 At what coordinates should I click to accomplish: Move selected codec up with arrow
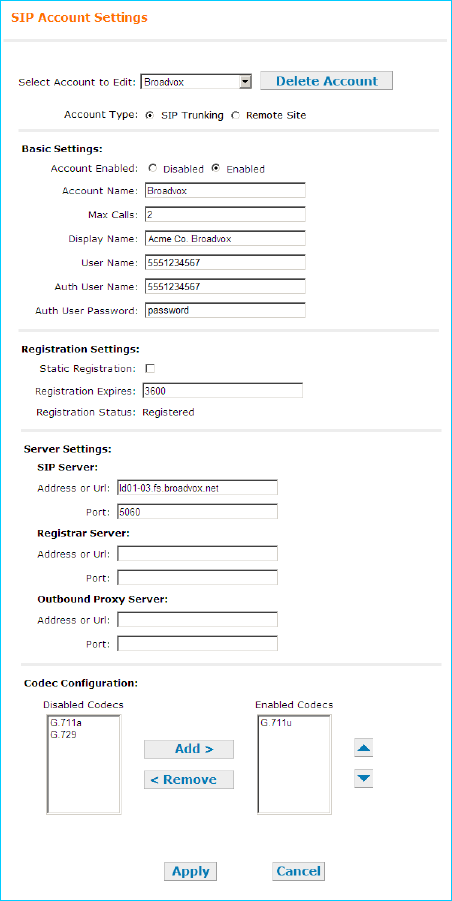365,749
